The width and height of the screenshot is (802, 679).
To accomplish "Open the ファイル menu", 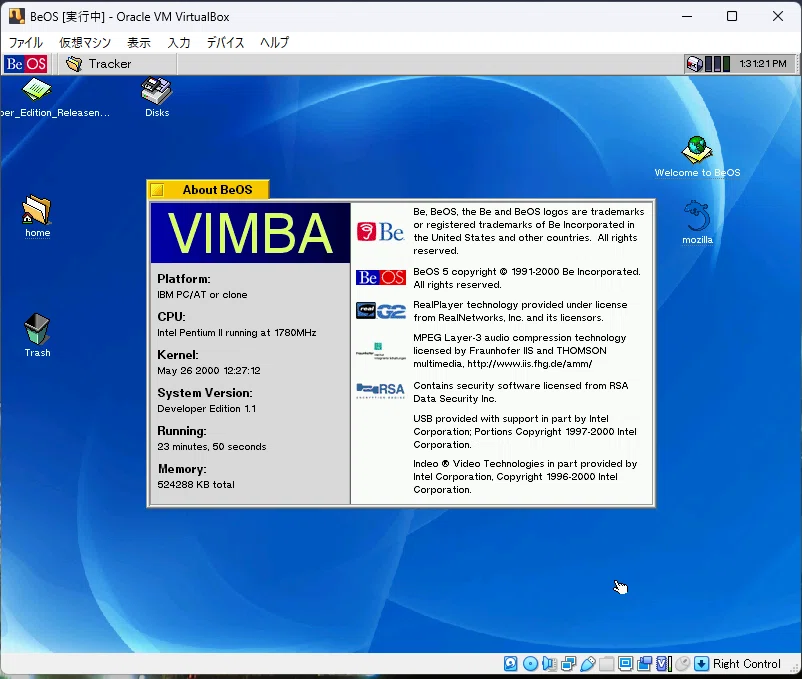I will (x=26, y=42).
